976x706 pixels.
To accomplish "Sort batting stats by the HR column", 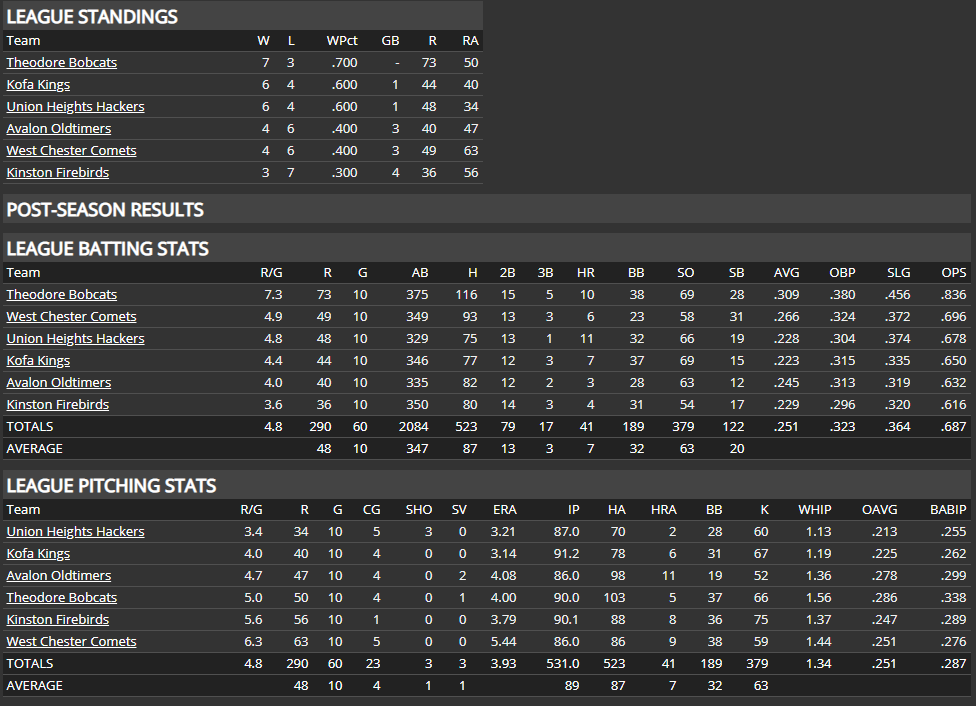I will click(x=586, y=272).
